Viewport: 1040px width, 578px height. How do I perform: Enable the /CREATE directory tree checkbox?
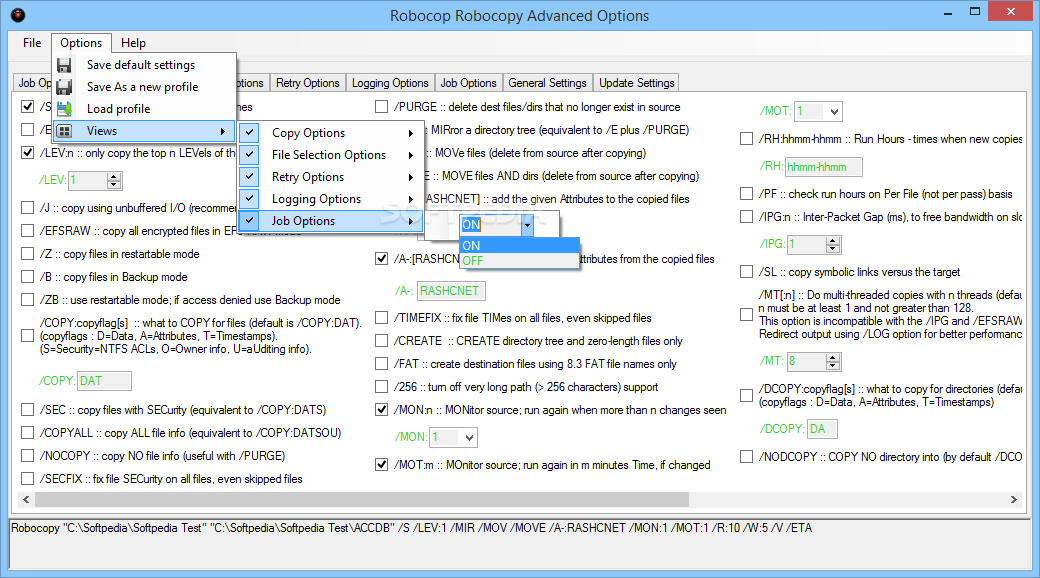point(381,340)
